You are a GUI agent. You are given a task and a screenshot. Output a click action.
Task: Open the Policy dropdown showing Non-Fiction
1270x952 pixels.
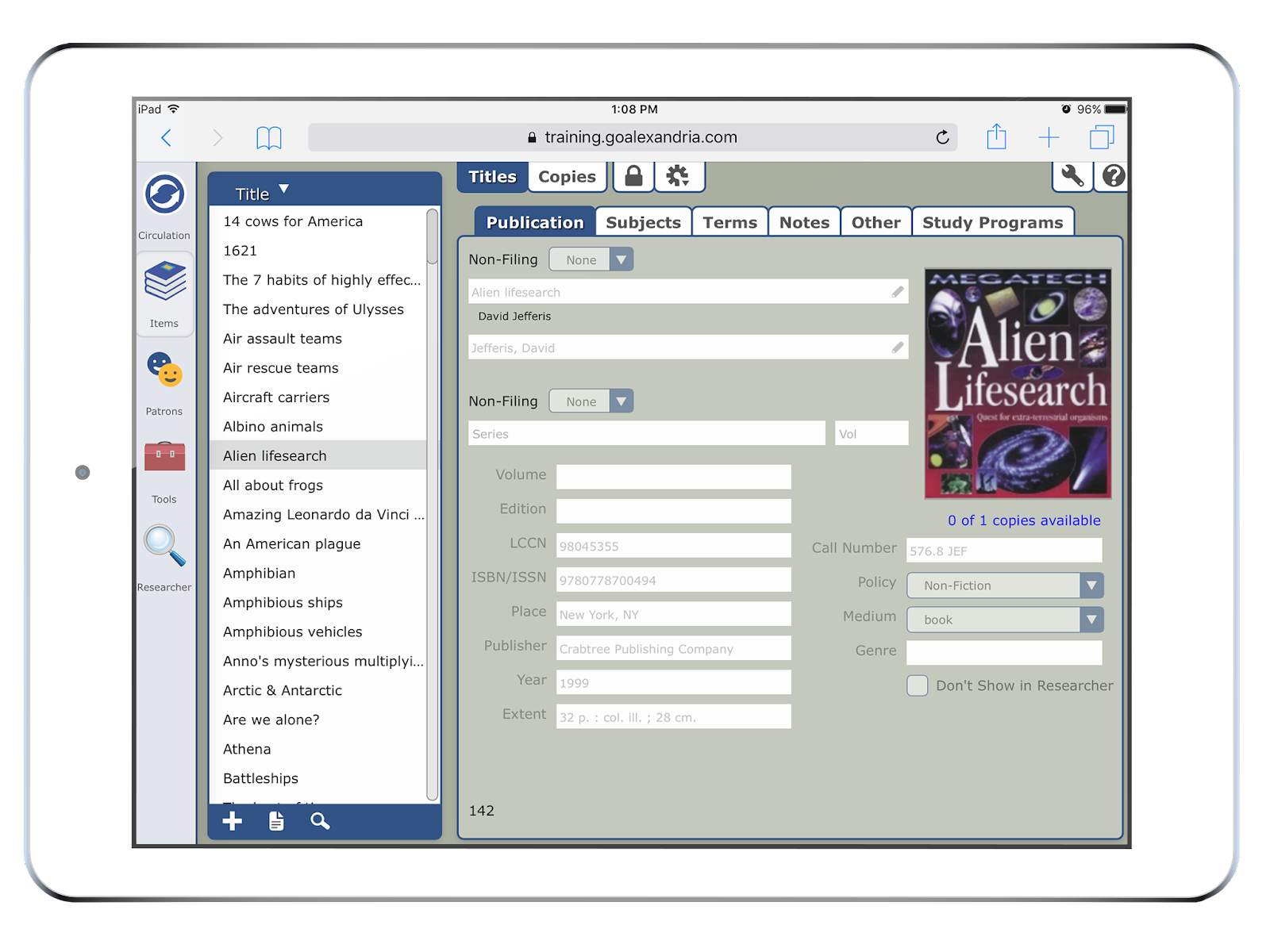pos(1092,585)
